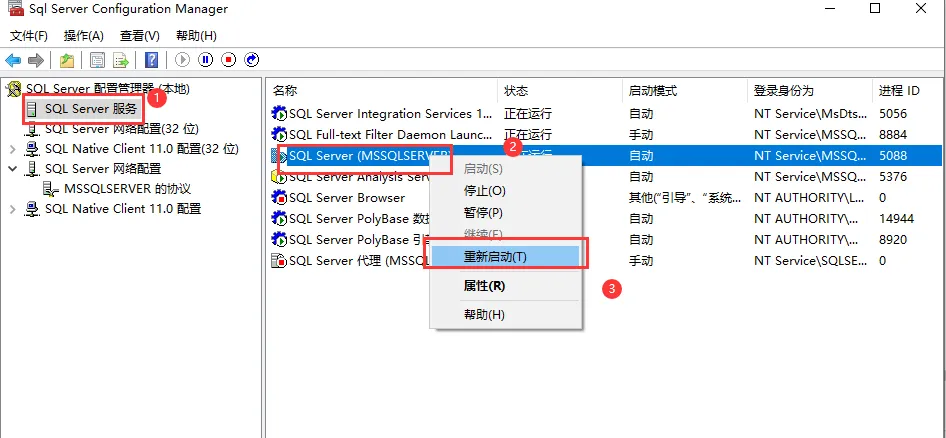Image resolution: width=946 pixels, height=438 pixels.
Task: Choose 重新启动(T) from the context menu
Action: tap(495, 256)
